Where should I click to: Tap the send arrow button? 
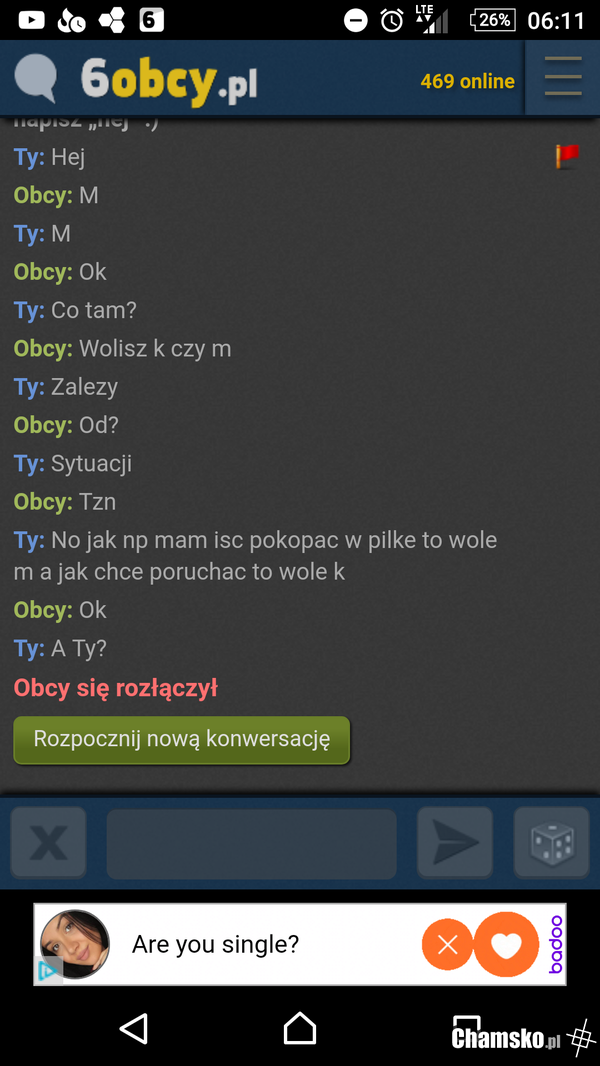tap(455, 842)
